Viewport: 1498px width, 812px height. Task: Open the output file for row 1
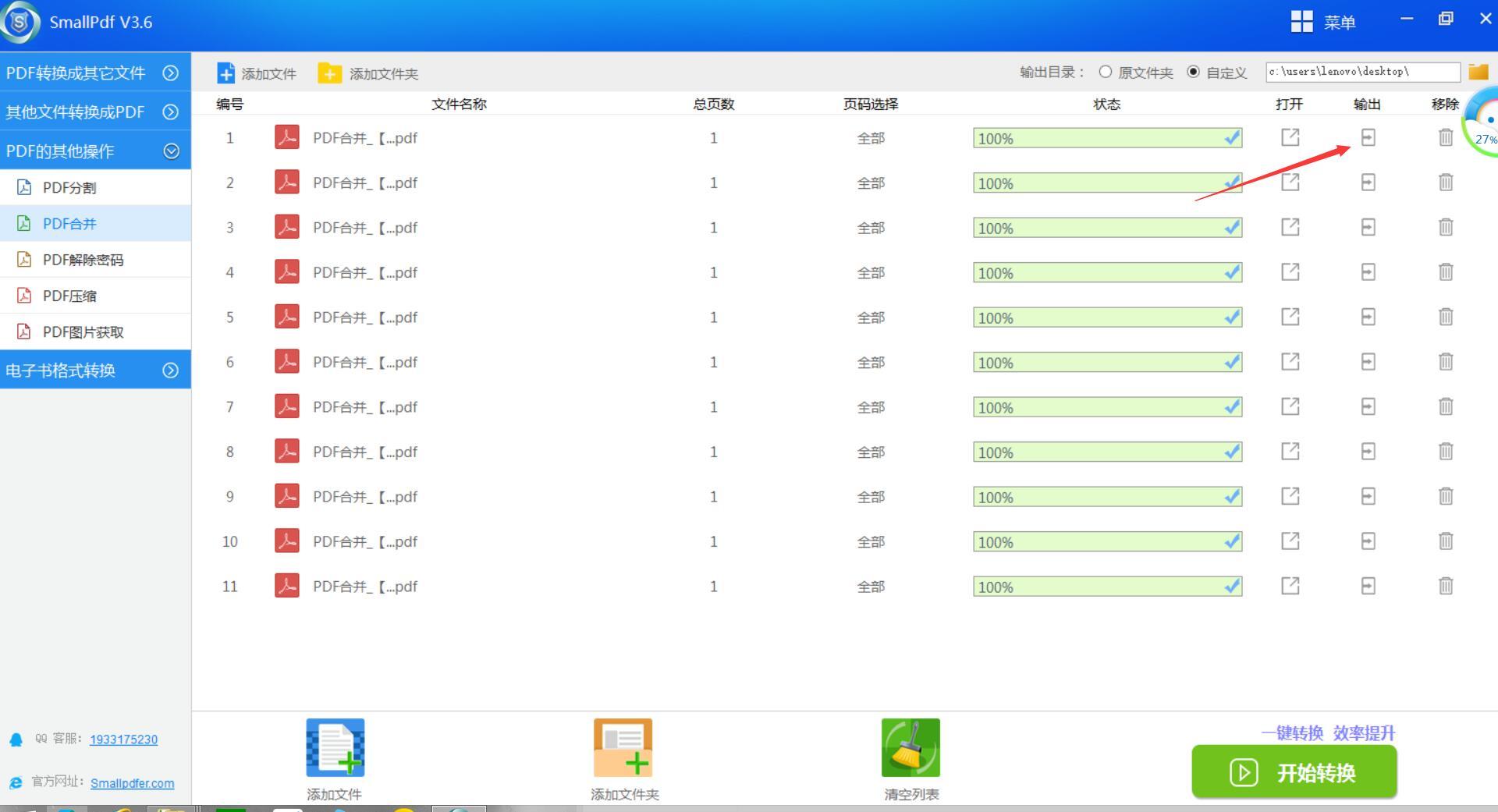[x=1290, y=137]
